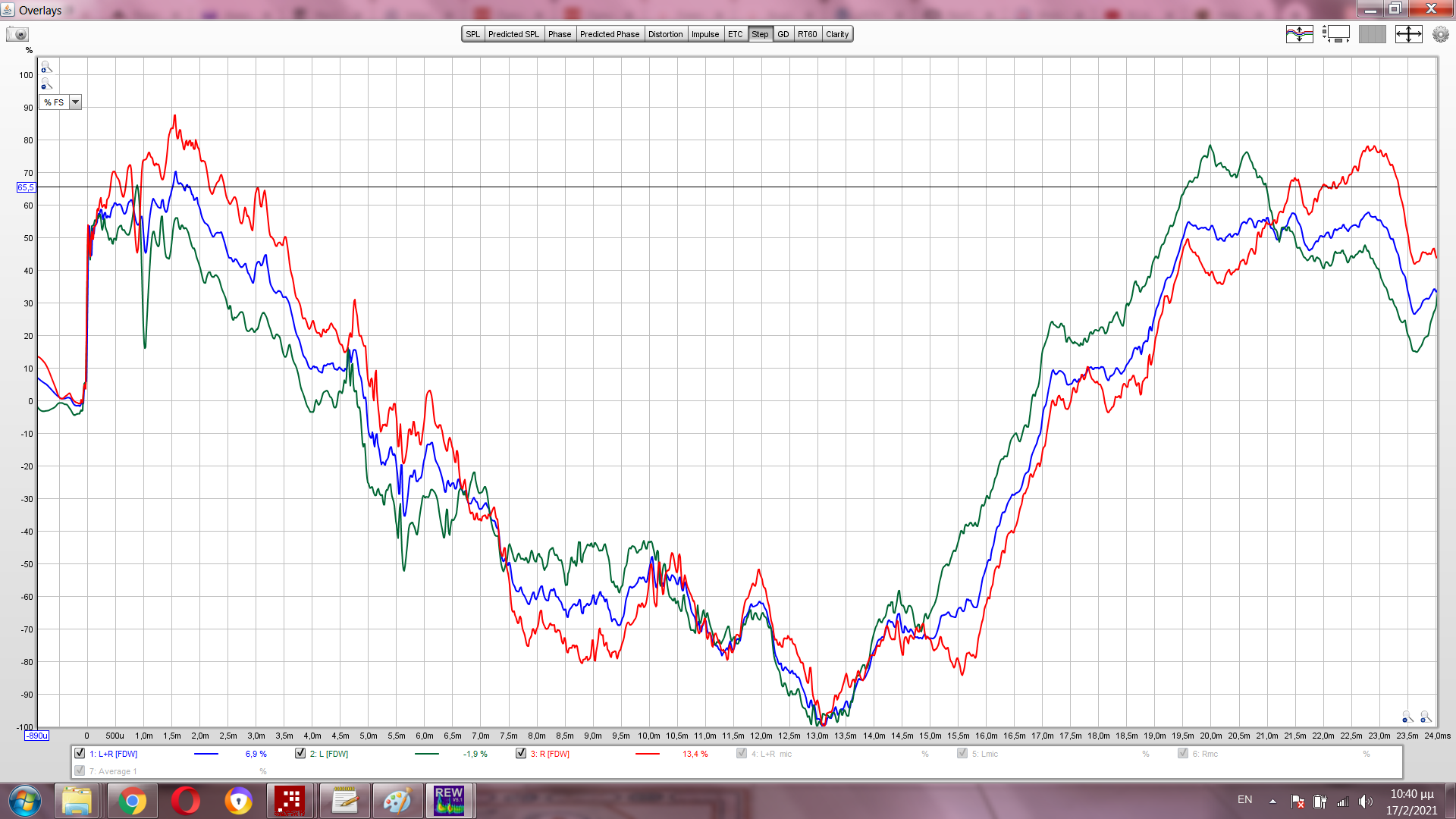Uncheck the L+R [FDW] trace
1456x819 pixels.
[x=80, y=753]
